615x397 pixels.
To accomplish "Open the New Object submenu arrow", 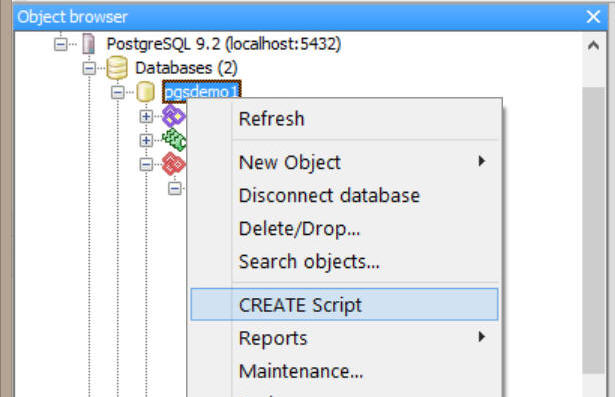I will coord(481,161).
